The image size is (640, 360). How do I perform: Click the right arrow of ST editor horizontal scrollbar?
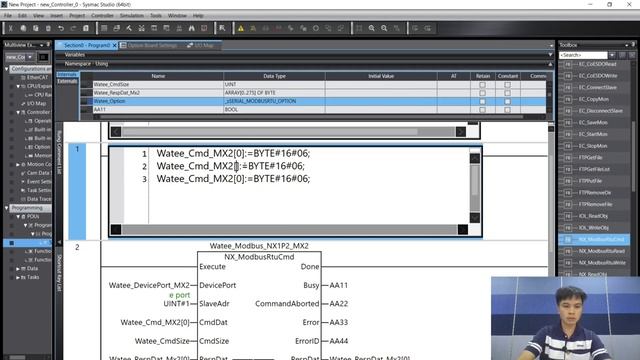pos(462,229)
